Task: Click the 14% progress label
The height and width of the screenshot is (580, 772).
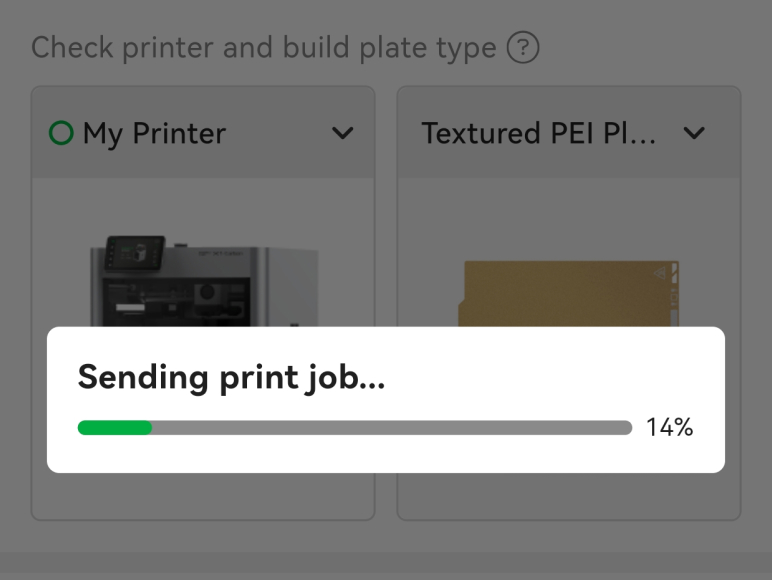Action: click(669, 428)
